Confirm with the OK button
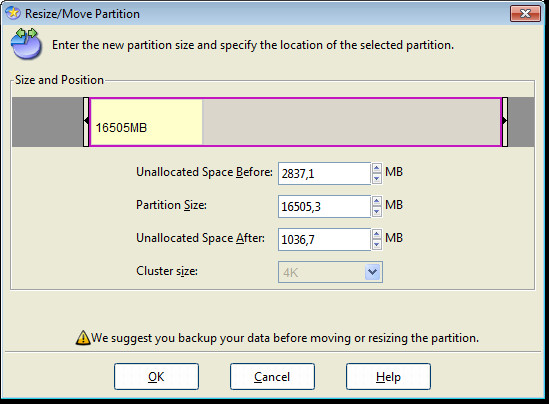The height and width of the screenshot is (404, 550). pos(156,377)
